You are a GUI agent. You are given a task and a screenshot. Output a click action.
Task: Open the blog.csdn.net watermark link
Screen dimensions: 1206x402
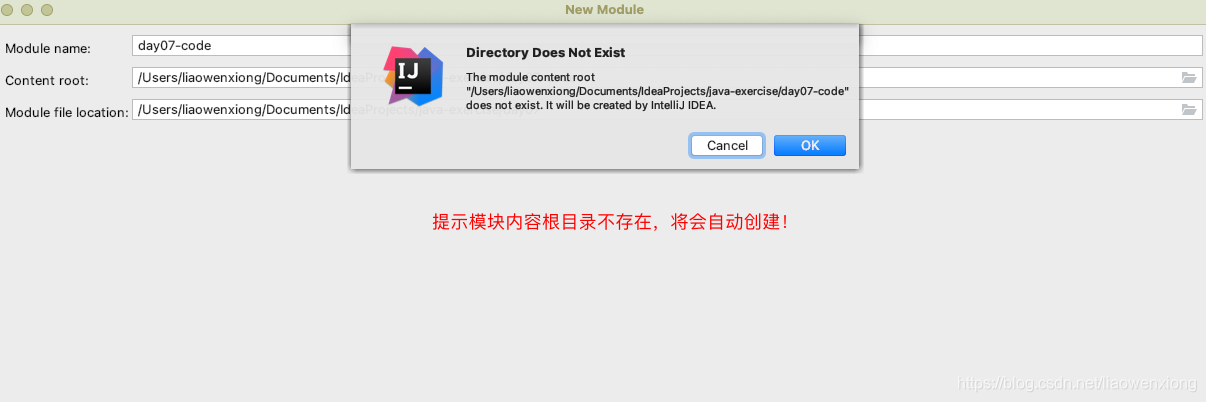tap(1077, 383)
